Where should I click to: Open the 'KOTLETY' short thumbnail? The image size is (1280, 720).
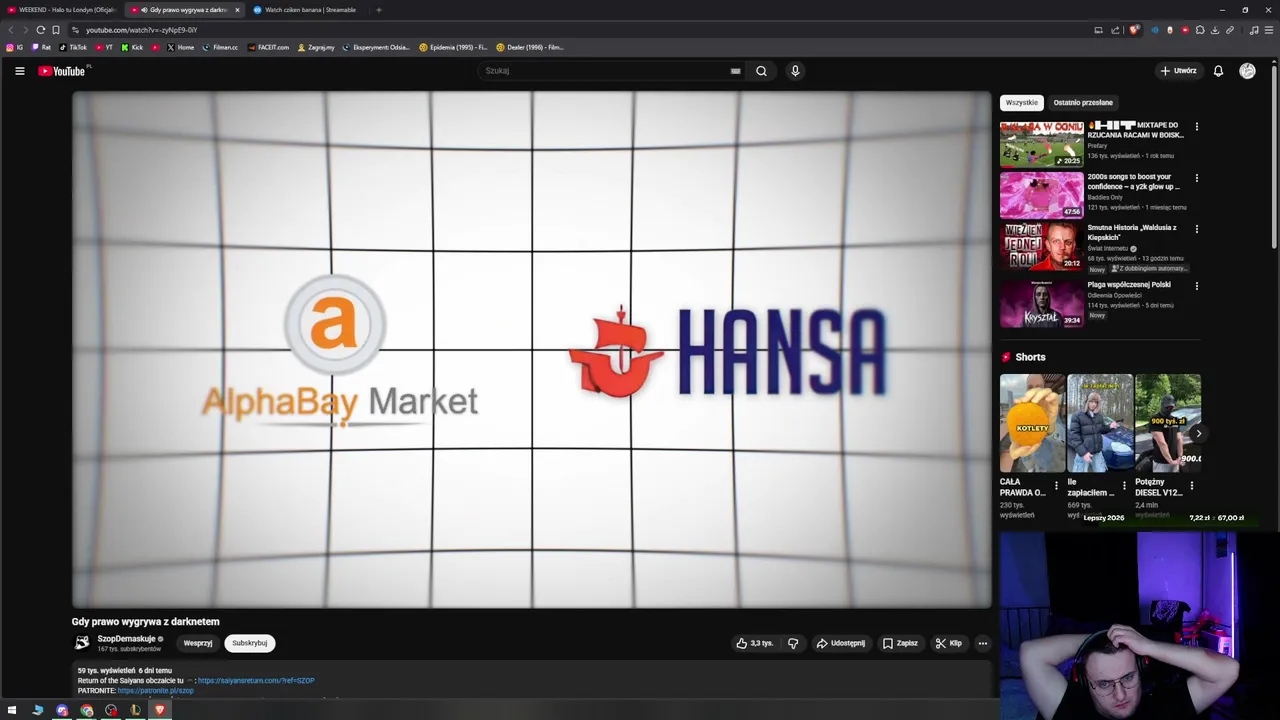click(1032, 423)
